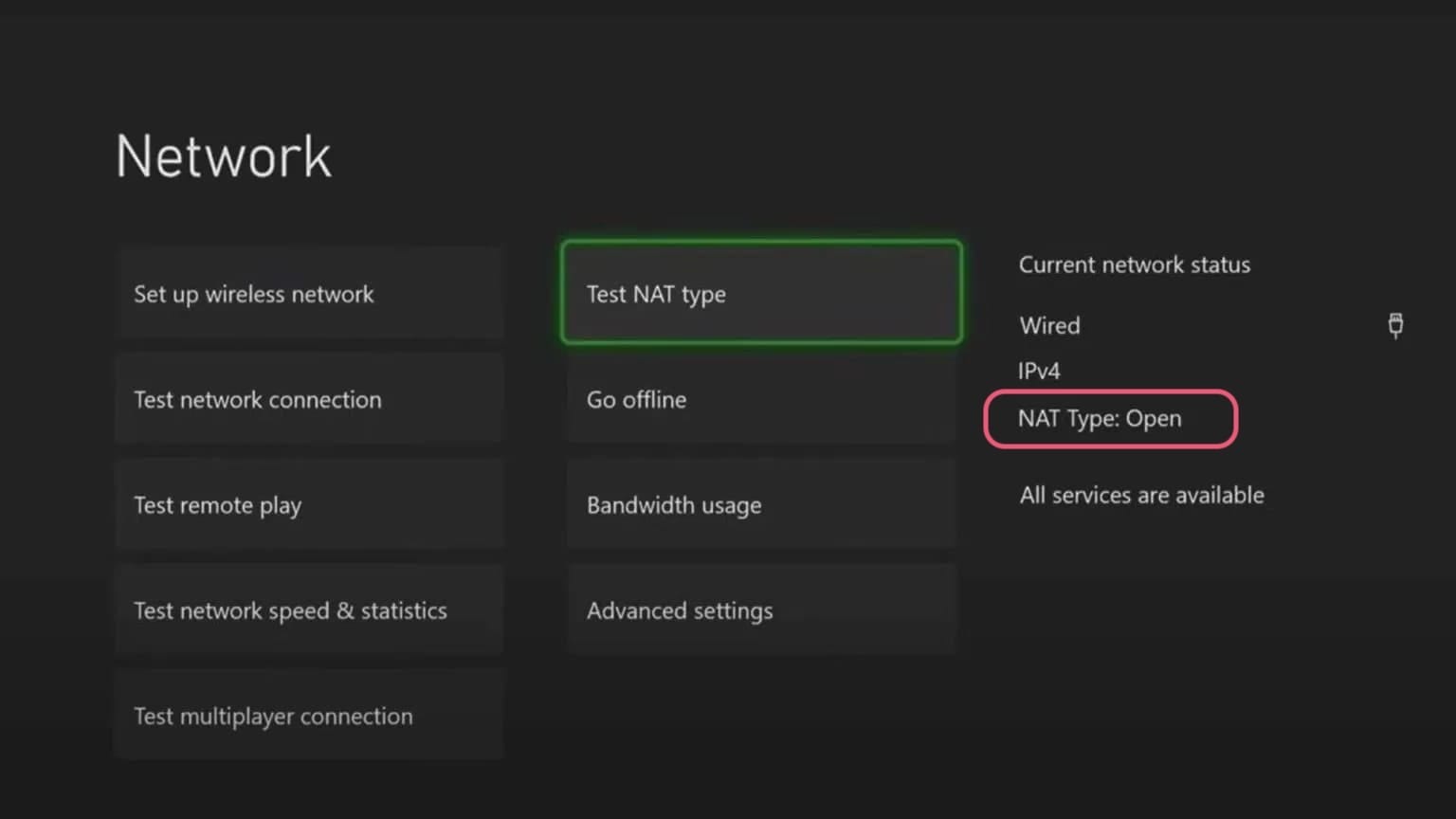Screen dimensions: 1456x819
Task: Click the wired ethernet plug icon
Action: click(1395, 325)
